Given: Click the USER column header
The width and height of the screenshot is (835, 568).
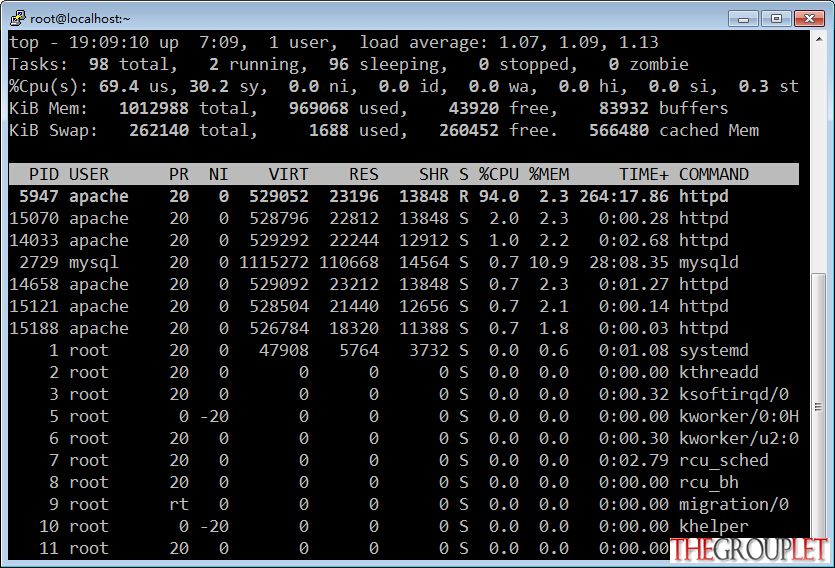Looking at the screenshot, I should coord(89,174).
